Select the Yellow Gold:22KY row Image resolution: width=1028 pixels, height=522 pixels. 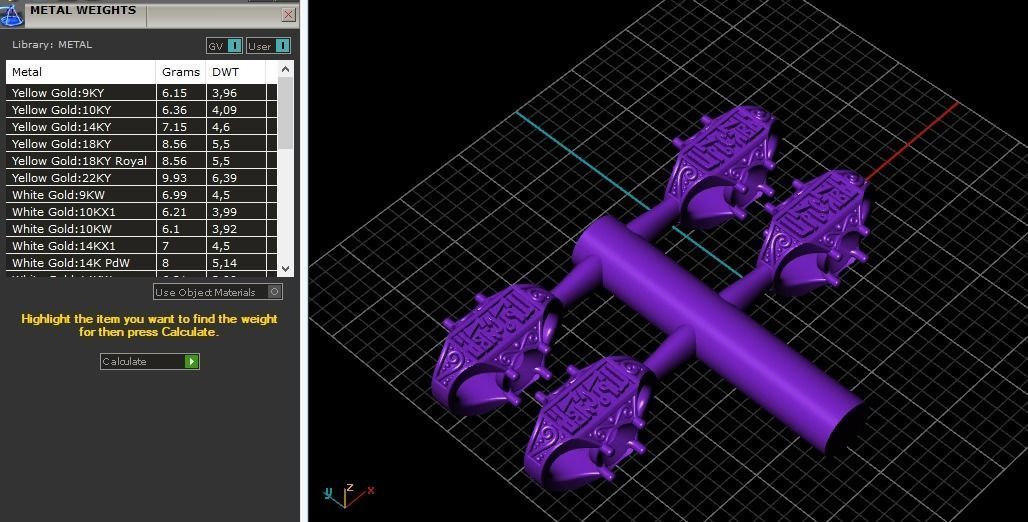point(141,178)
